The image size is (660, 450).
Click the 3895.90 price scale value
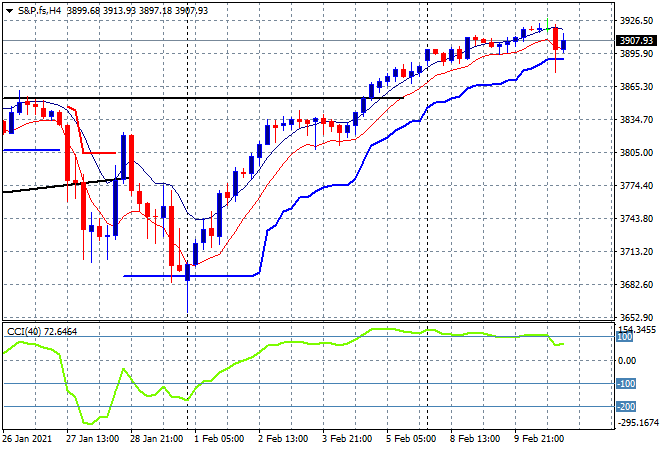pos(636,53)
